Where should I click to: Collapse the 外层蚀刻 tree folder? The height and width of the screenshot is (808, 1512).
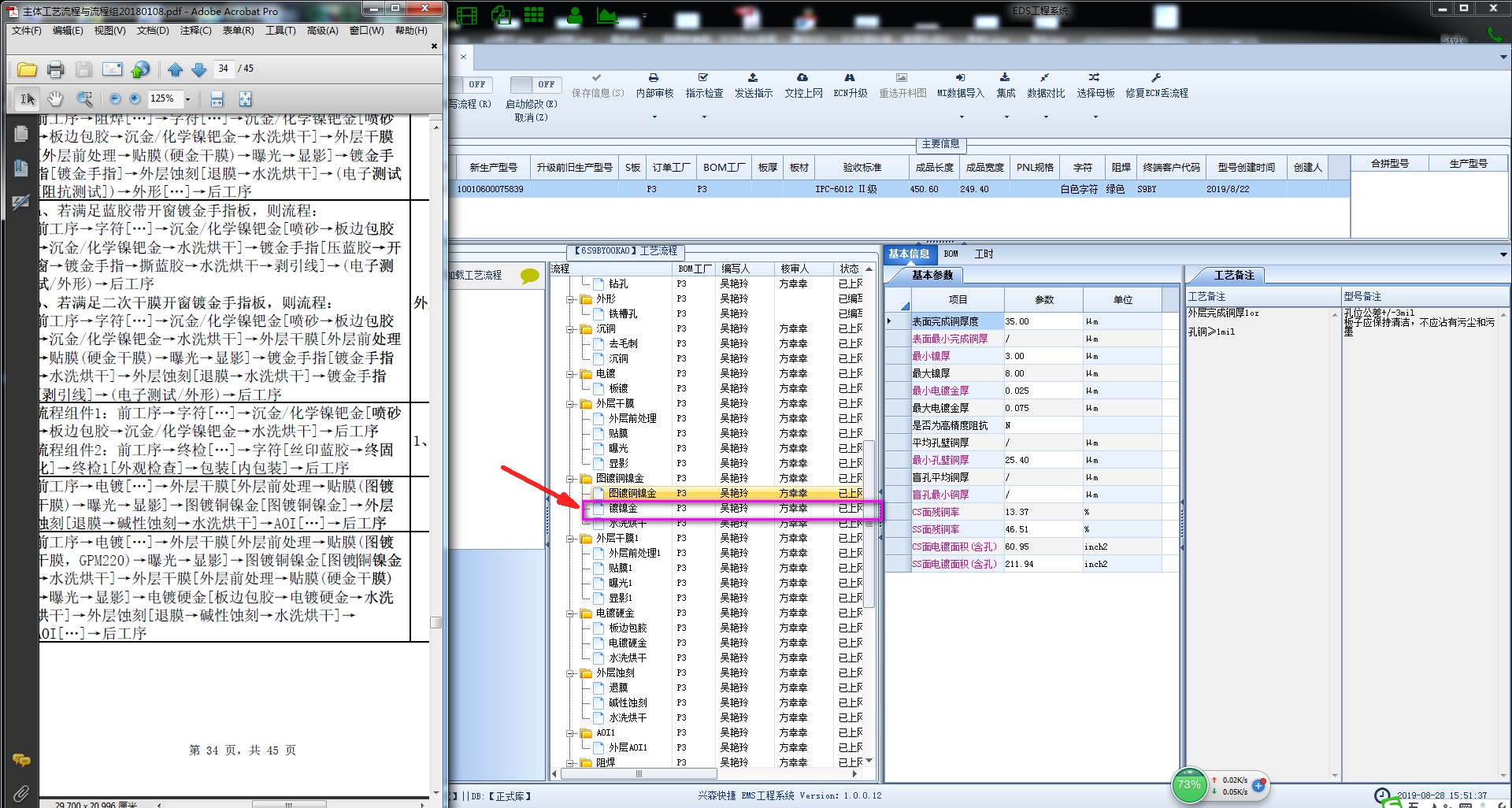click(x=570, y=673)
